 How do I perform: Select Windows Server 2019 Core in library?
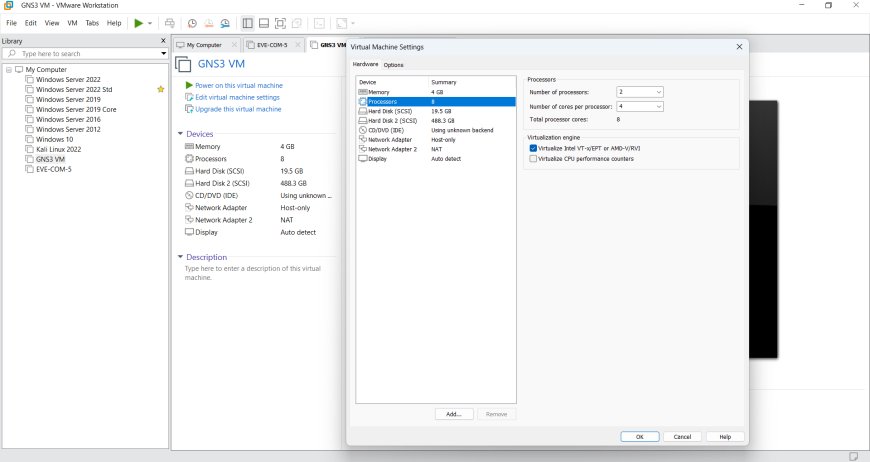click(76, 109)
